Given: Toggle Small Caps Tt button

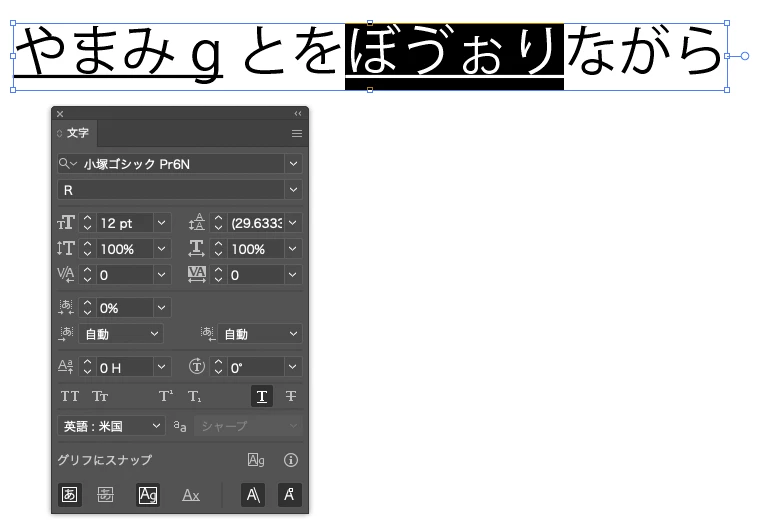Looking at the screenshot, I should (x=100, y=396).
